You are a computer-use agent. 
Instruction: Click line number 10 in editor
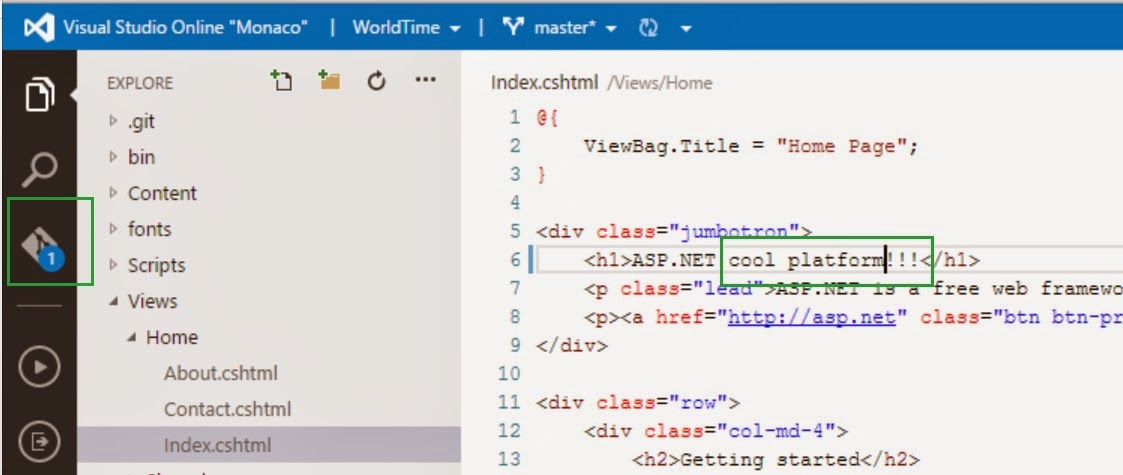point(508,373)
